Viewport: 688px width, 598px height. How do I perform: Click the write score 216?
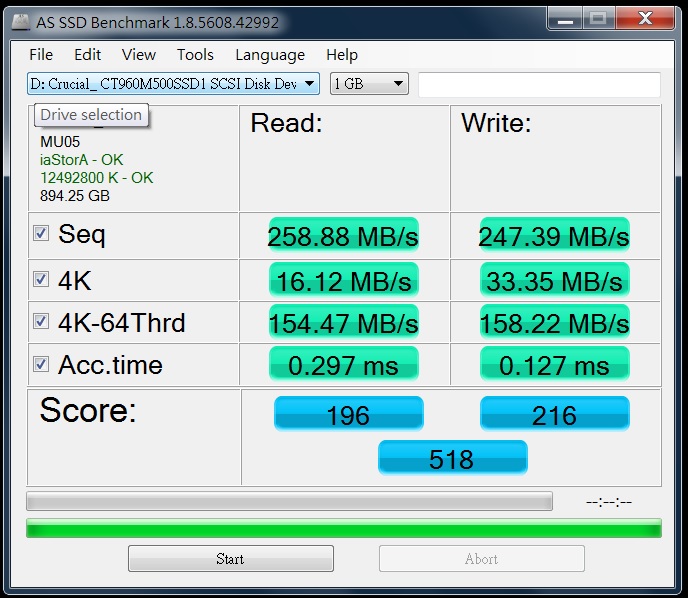555,414
